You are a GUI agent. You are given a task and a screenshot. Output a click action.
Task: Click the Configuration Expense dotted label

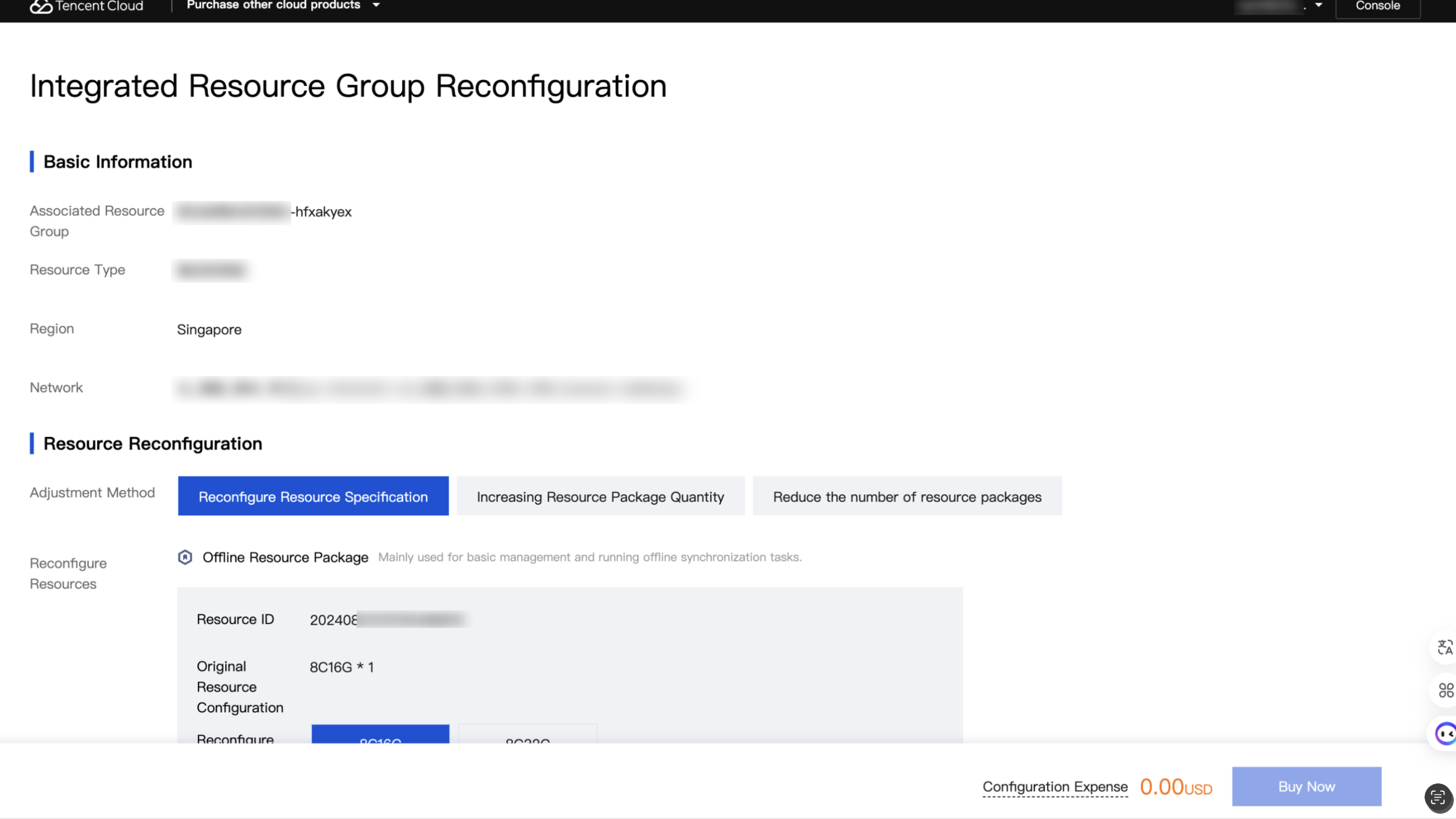[x=1055, y=787]
